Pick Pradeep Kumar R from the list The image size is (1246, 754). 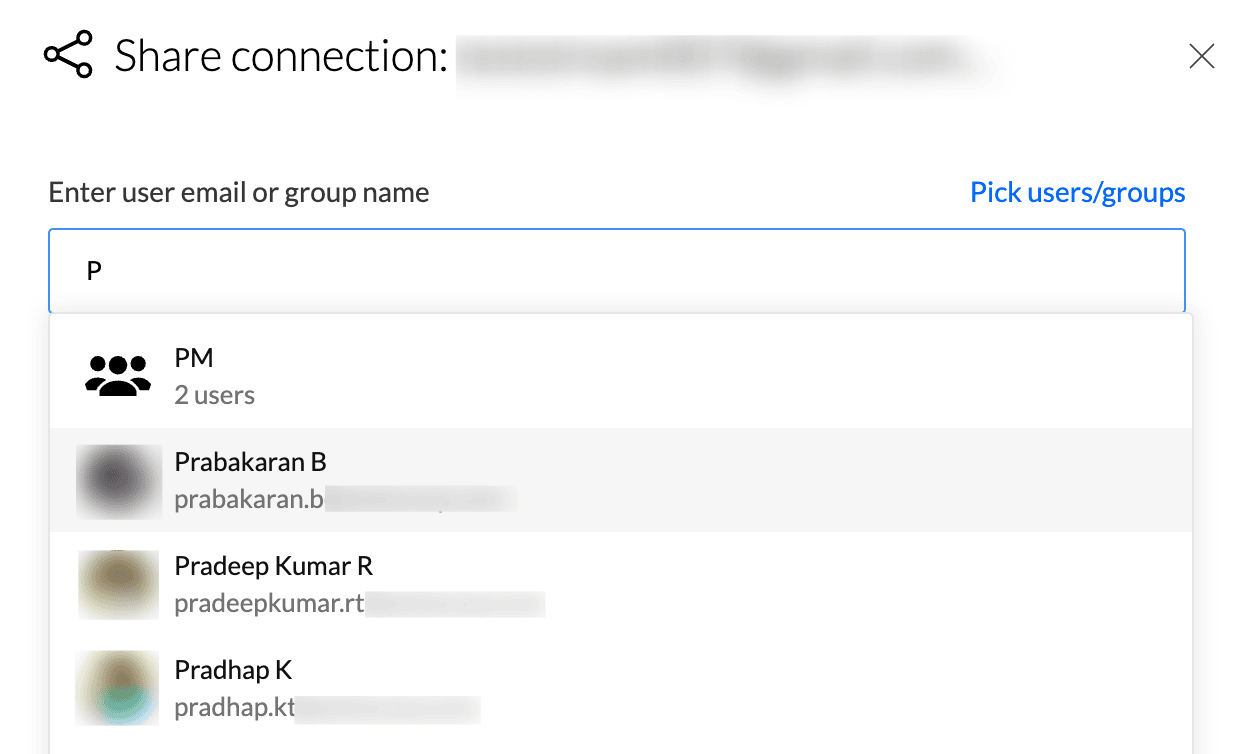tap(273, 566)
